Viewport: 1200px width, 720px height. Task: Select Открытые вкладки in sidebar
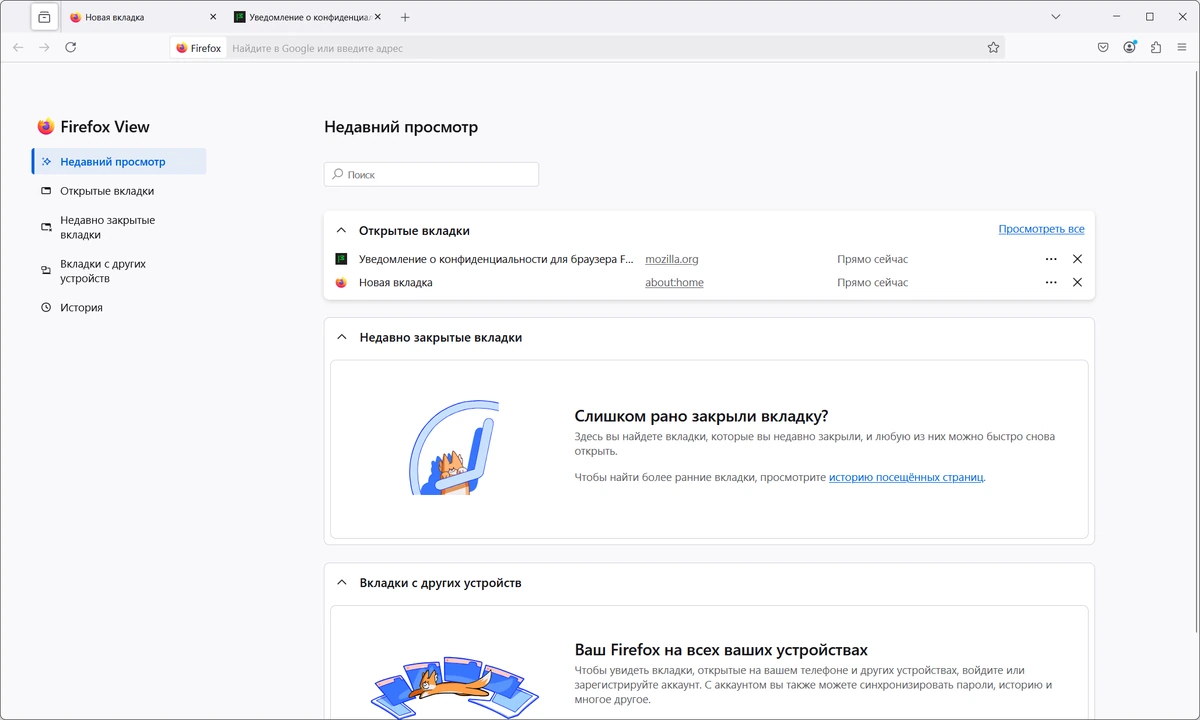119,191
